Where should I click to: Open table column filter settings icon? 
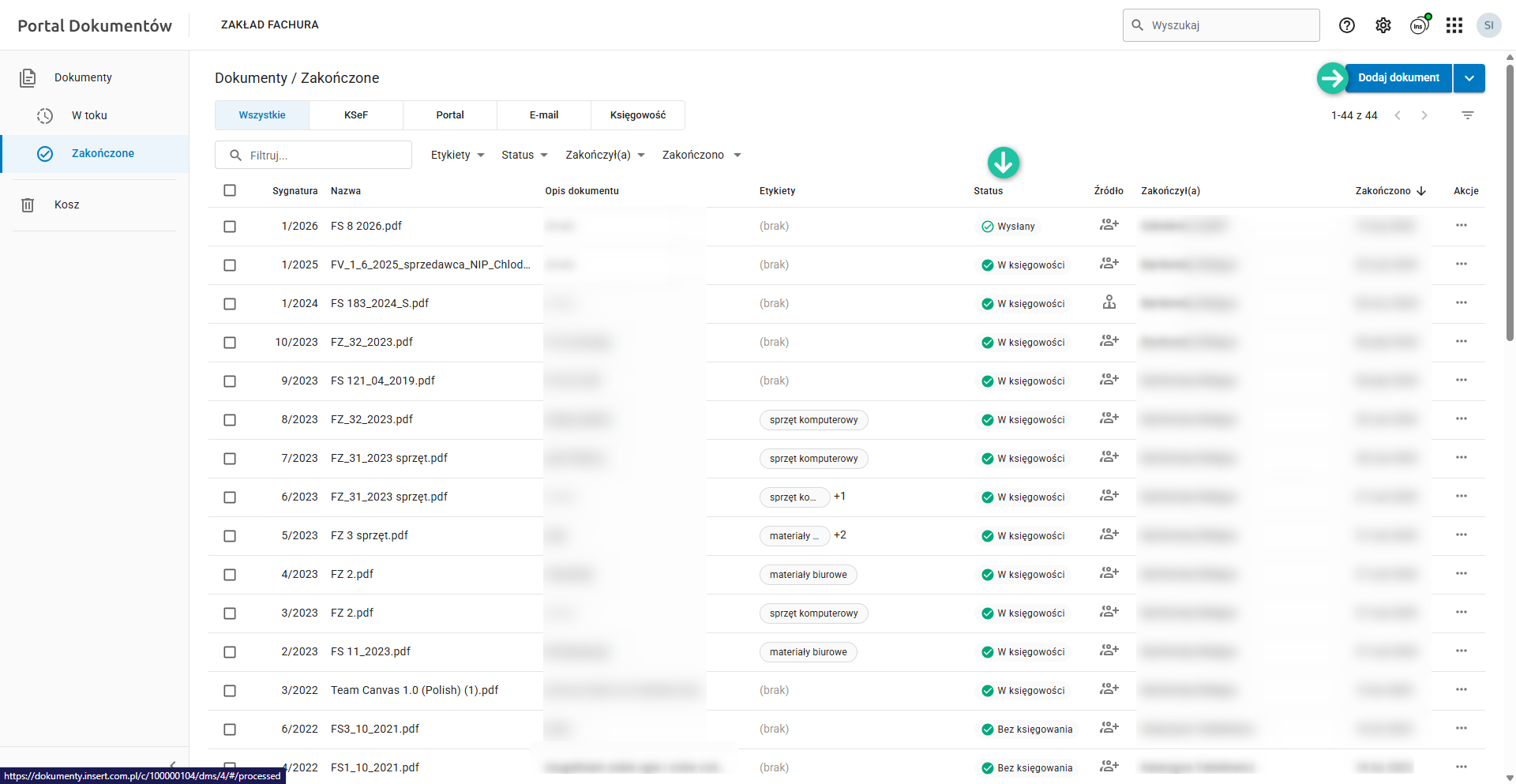(x=1468, y=115)
